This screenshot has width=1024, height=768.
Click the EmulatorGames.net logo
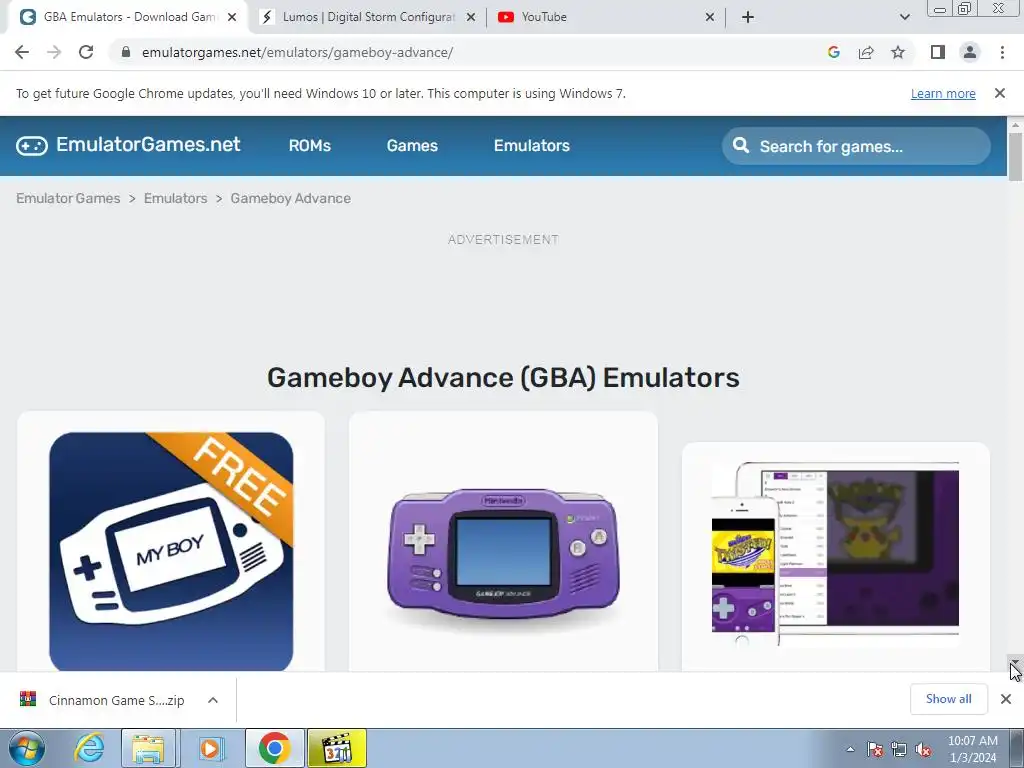click(x=128, y=145)
